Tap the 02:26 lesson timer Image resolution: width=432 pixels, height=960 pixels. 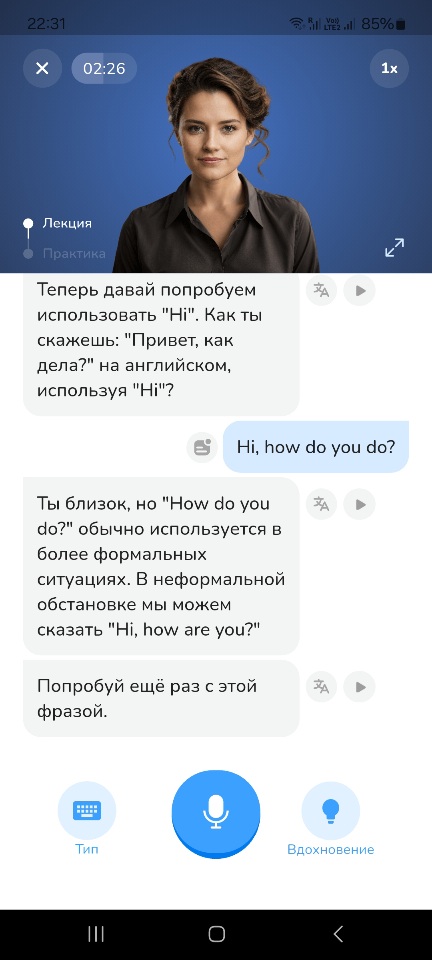coord(104,68)
